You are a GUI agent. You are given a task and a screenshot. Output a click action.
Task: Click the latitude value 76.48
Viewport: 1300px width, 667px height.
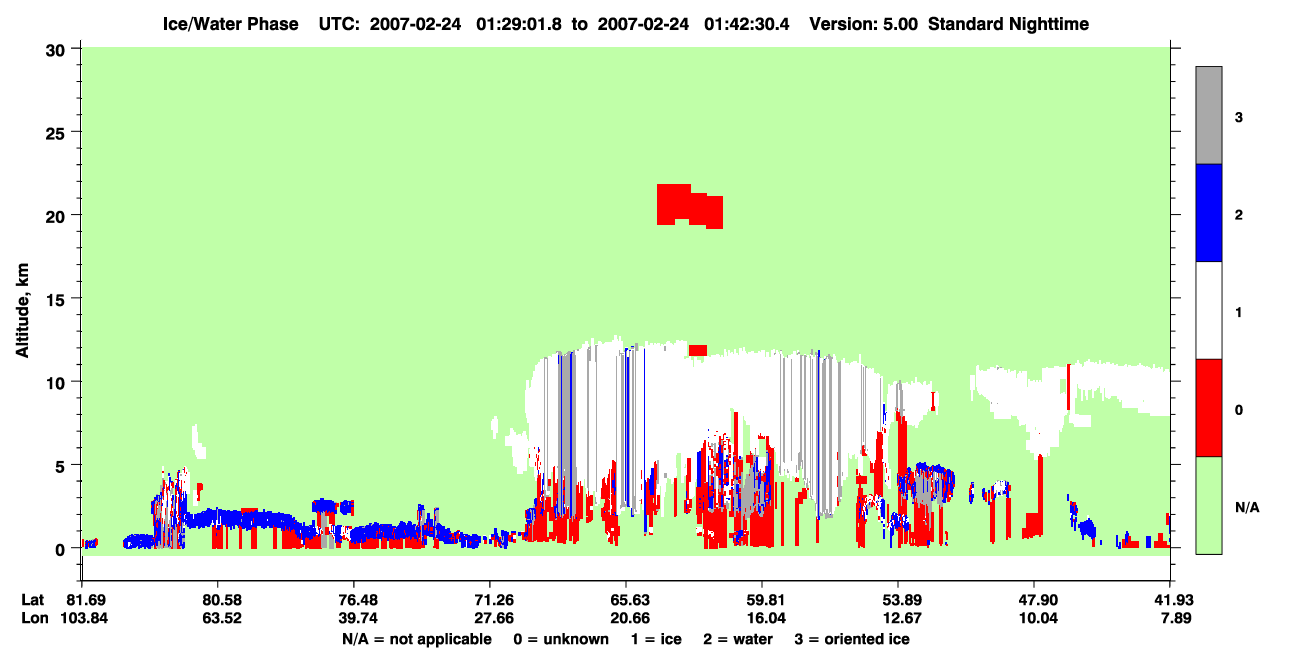point(353,600)
